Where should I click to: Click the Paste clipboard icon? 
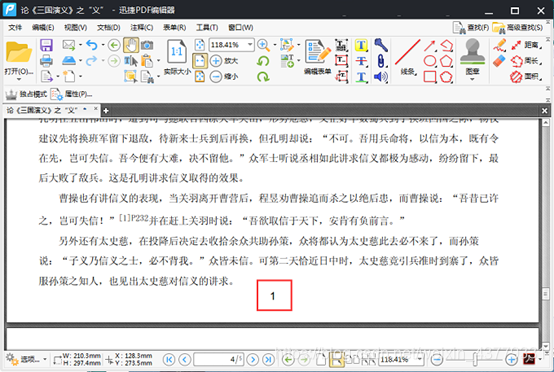(x=147, y=61)
